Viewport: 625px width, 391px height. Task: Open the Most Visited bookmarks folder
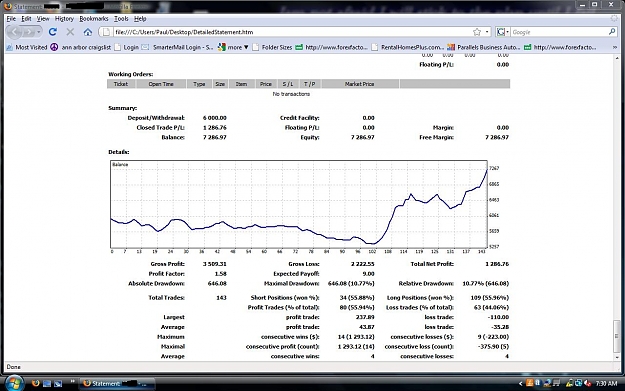pyautogui.click(x=27, y=47)
